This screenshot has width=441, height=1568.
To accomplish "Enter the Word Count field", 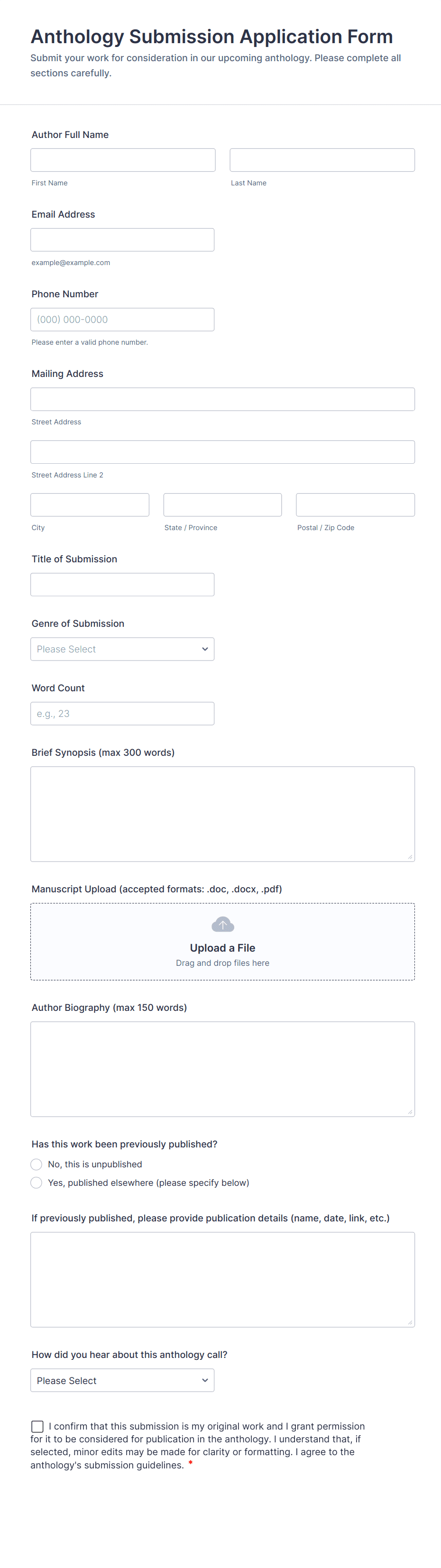I will [122, 714].
